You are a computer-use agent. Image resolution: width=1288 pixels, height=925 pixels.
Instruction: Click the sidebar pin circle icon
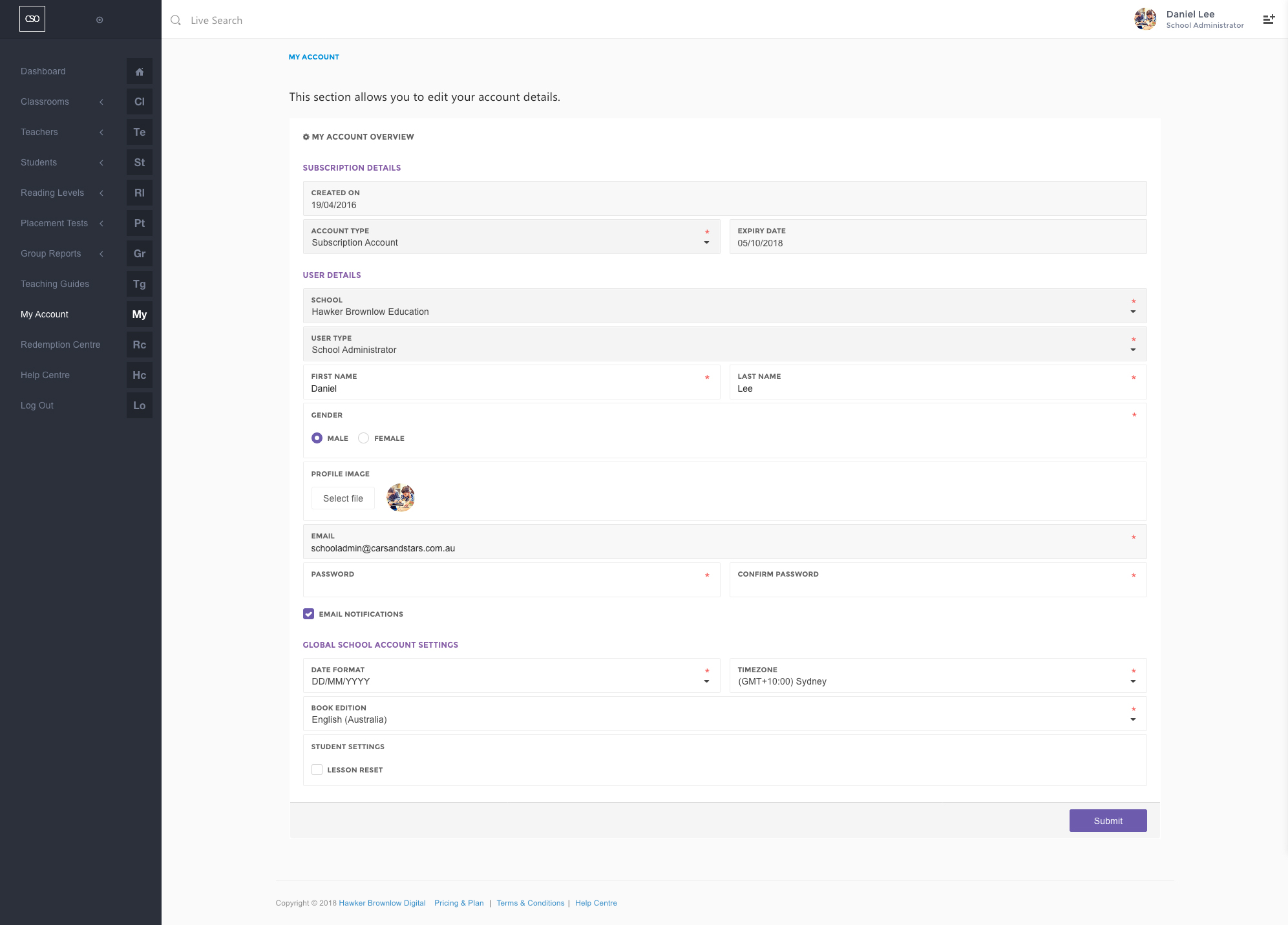click(100, 20)
